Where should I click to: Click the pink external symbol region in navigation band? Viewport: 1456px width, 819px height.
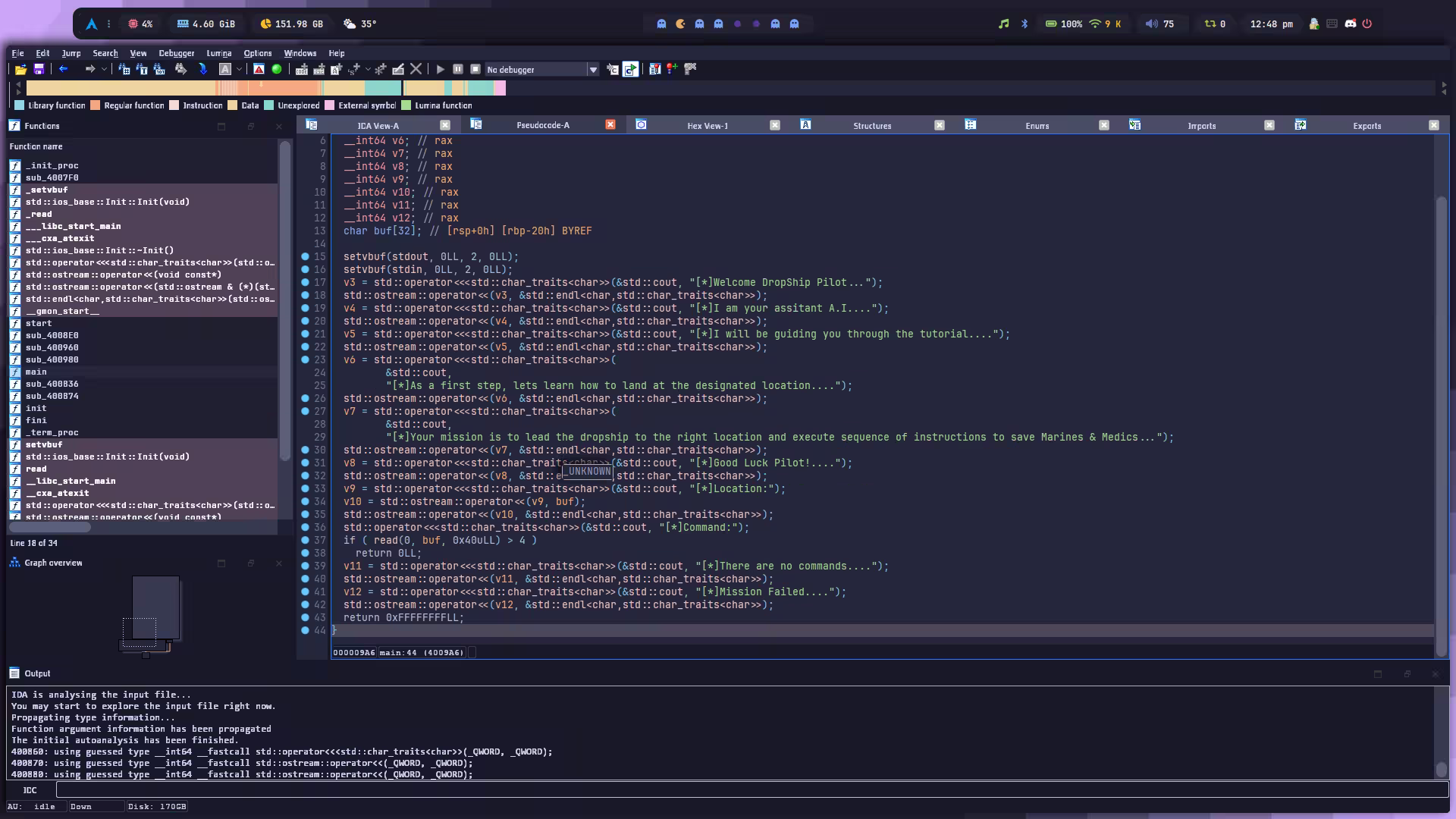500,88
